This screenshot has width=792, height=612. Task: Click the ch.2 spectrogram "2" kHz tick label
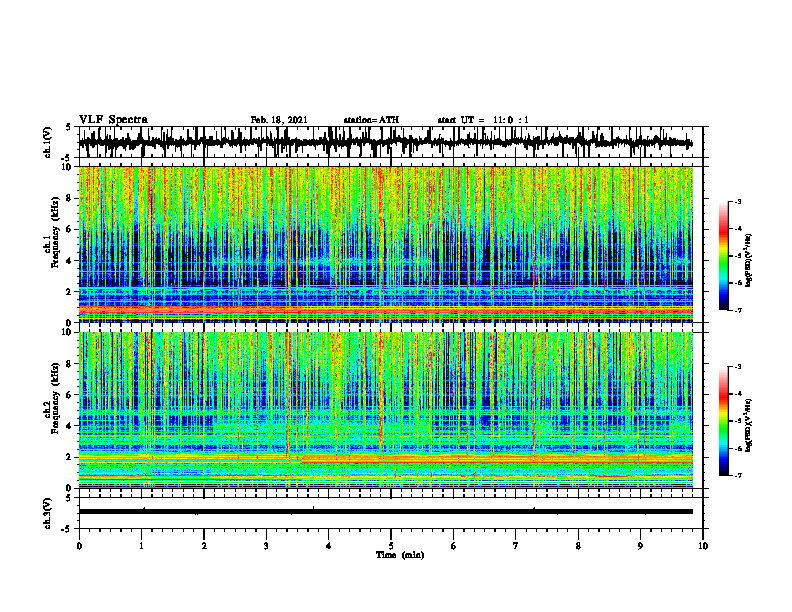pos(70,457)
